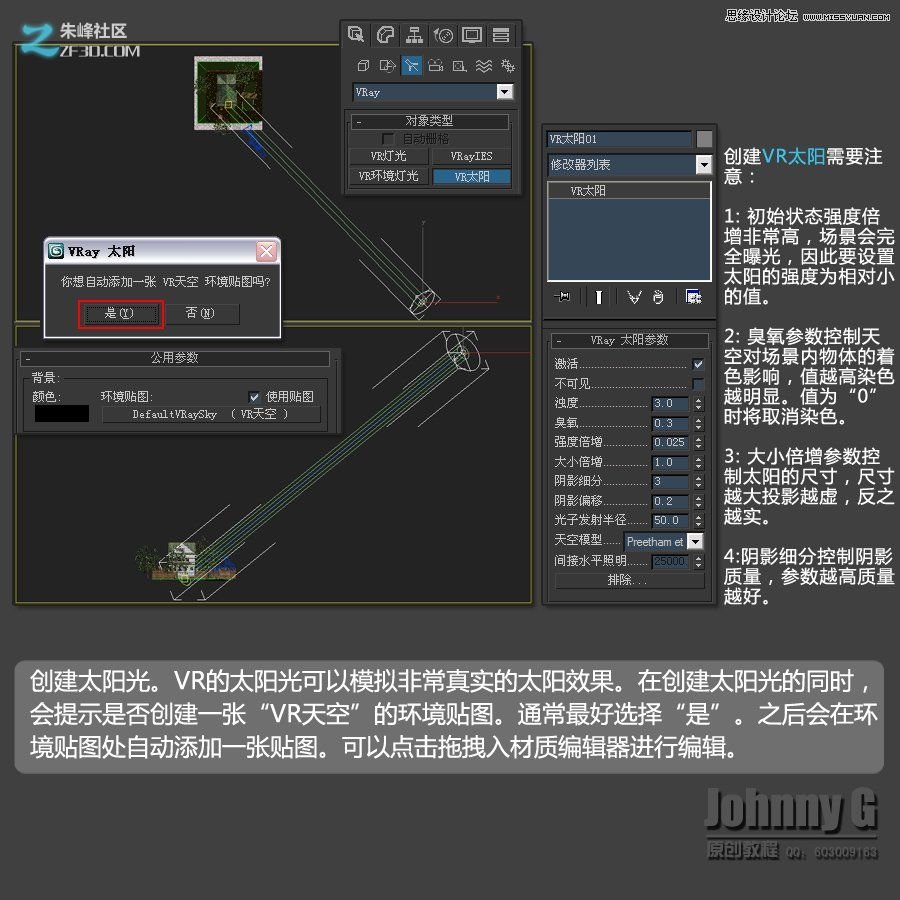Open Configure Modifier Sets icon

click(694, 297)
